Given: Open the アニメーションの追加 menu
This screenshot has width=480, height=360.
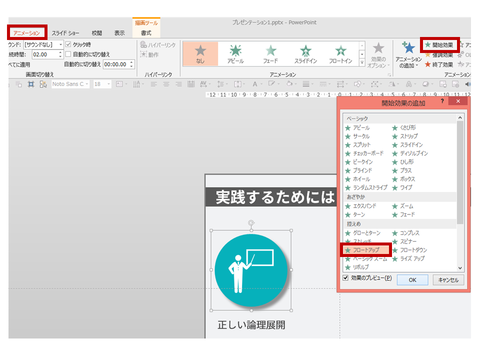Looking at the screenshot, I should [408, 55].
